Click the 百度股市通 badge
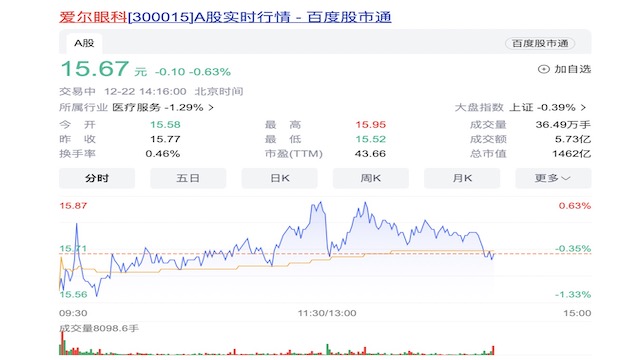Screen dimensions: 640x360 click(x=540, y=43)
